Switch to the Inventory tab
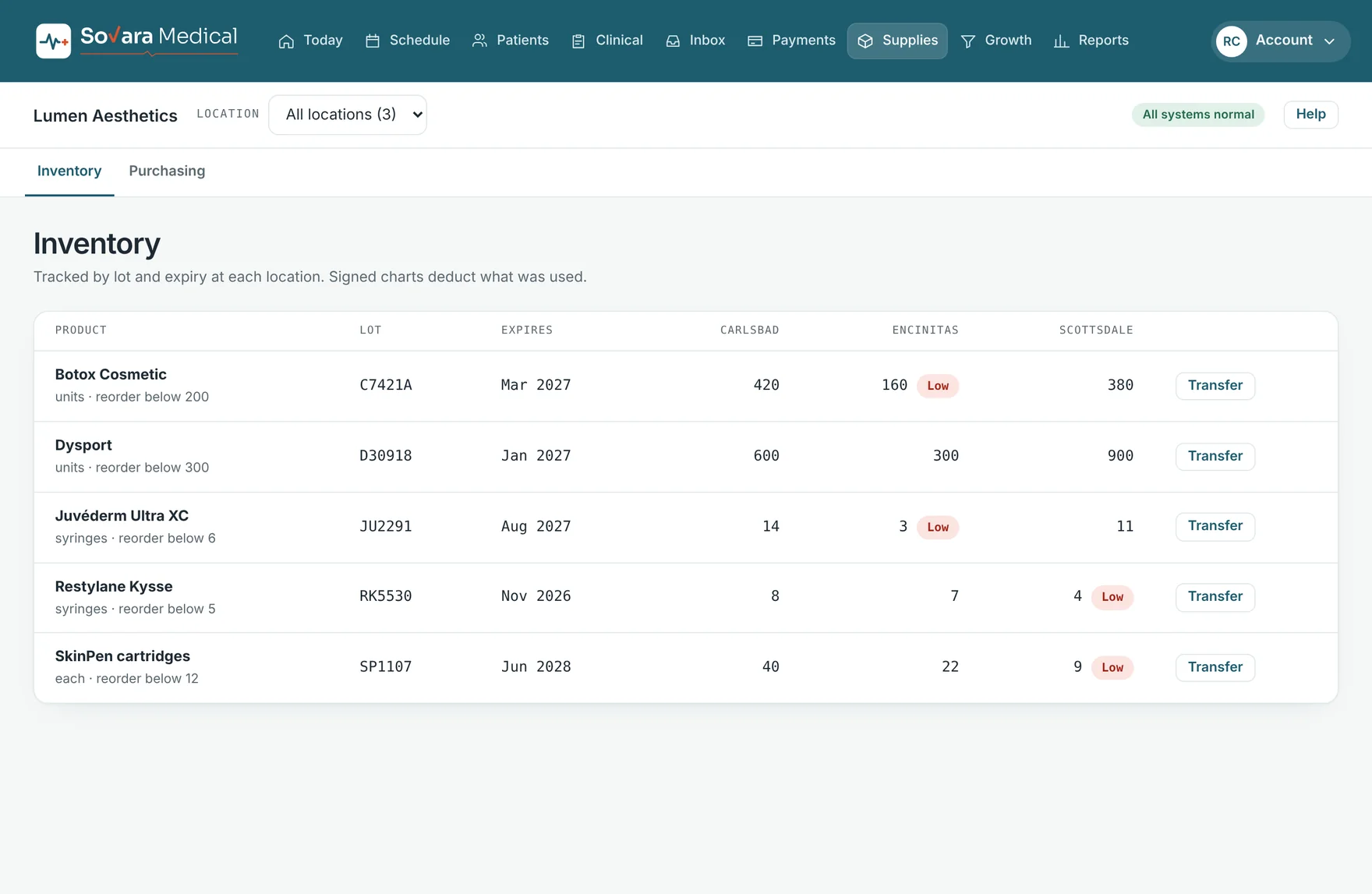This screenshot has width=1372, height=894. [69, 171]
